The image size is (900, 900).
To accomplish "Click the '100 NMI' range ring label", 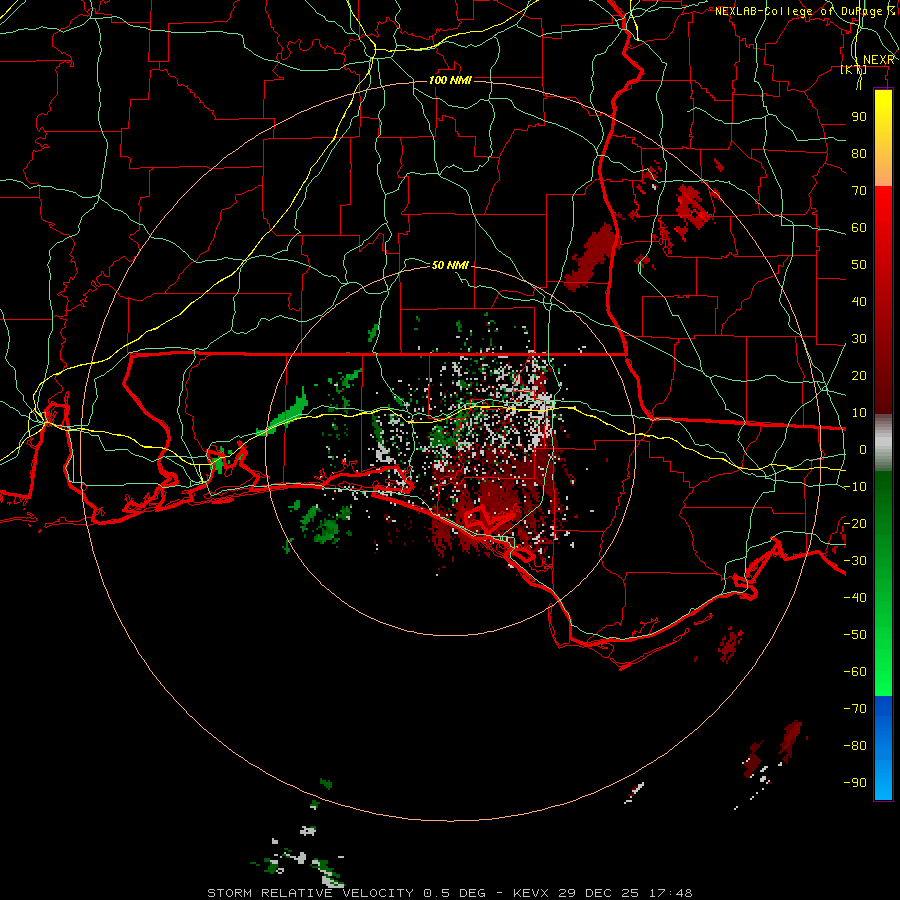I will click(x=450, y=80).
